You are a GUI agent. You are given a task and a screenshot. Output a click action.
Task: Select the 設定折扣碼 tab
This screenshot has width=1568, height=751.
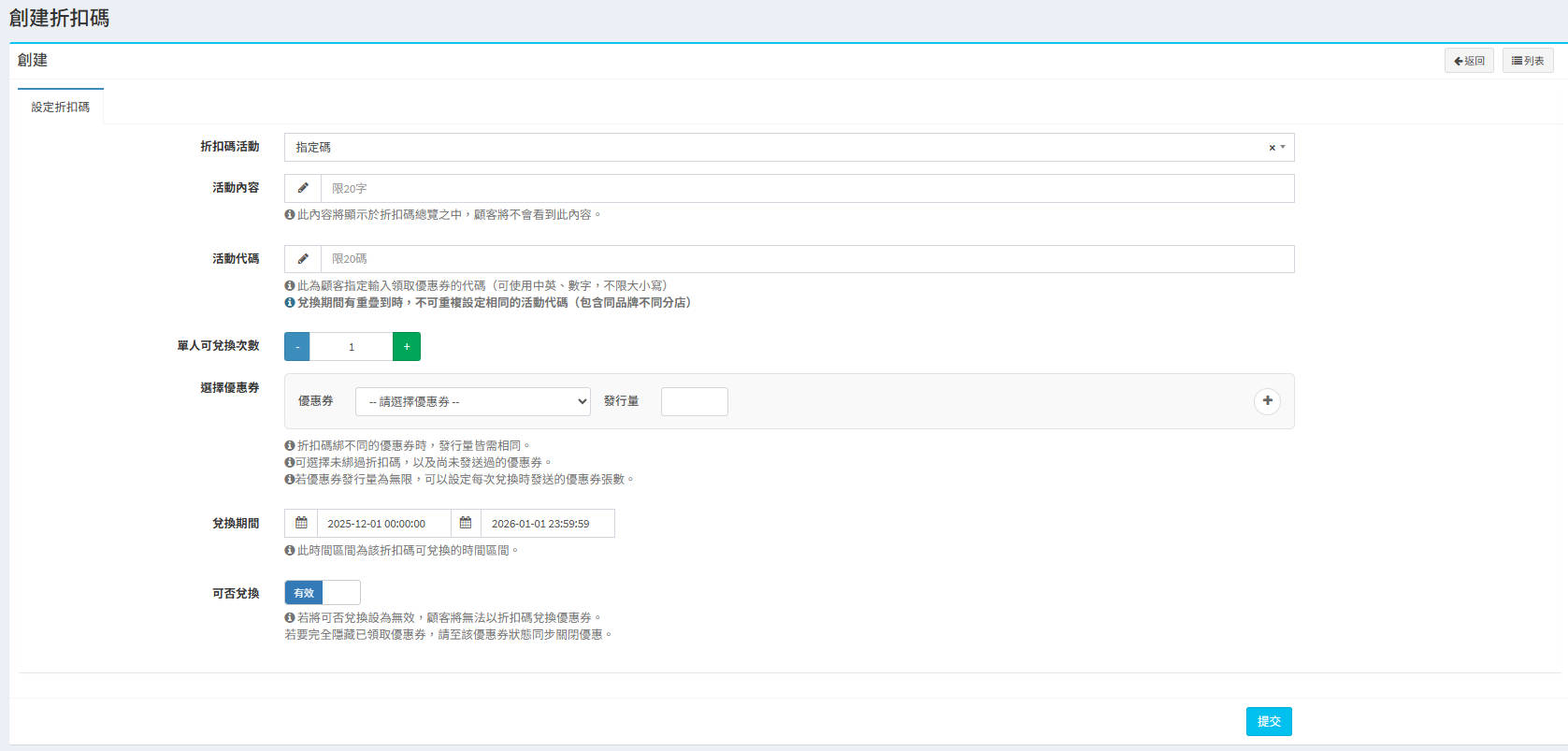point(61,108)
